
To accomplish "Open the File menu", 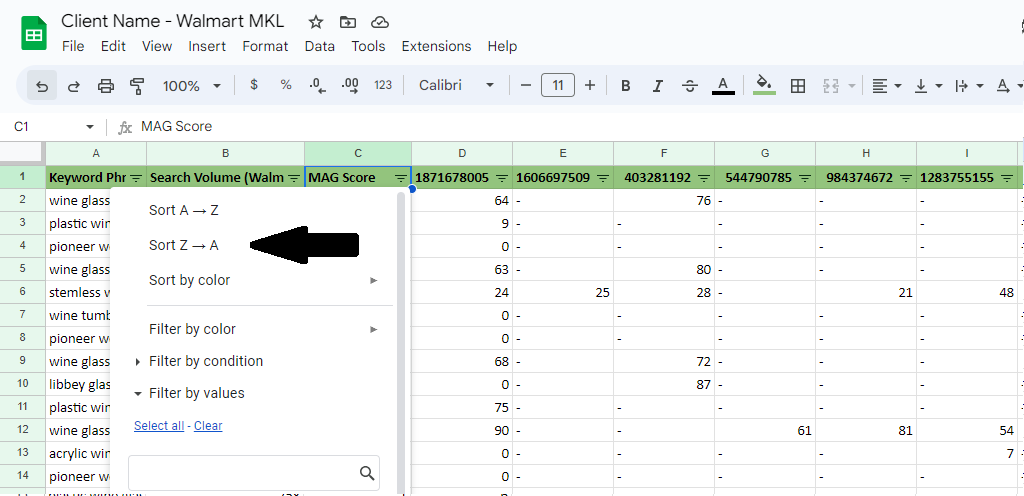I will coord(72,46).
